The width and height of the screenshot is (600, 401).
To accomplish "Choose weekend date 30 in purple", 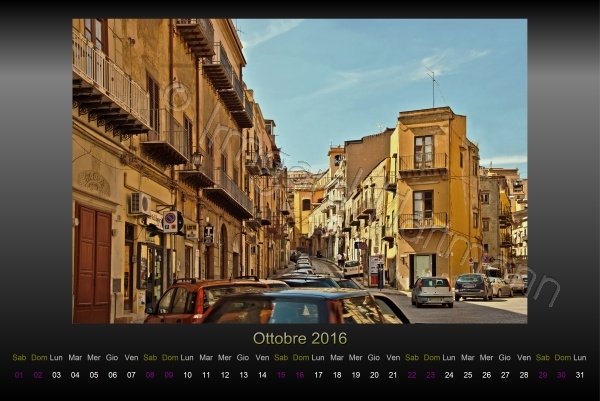I will [x=561, y=375].
